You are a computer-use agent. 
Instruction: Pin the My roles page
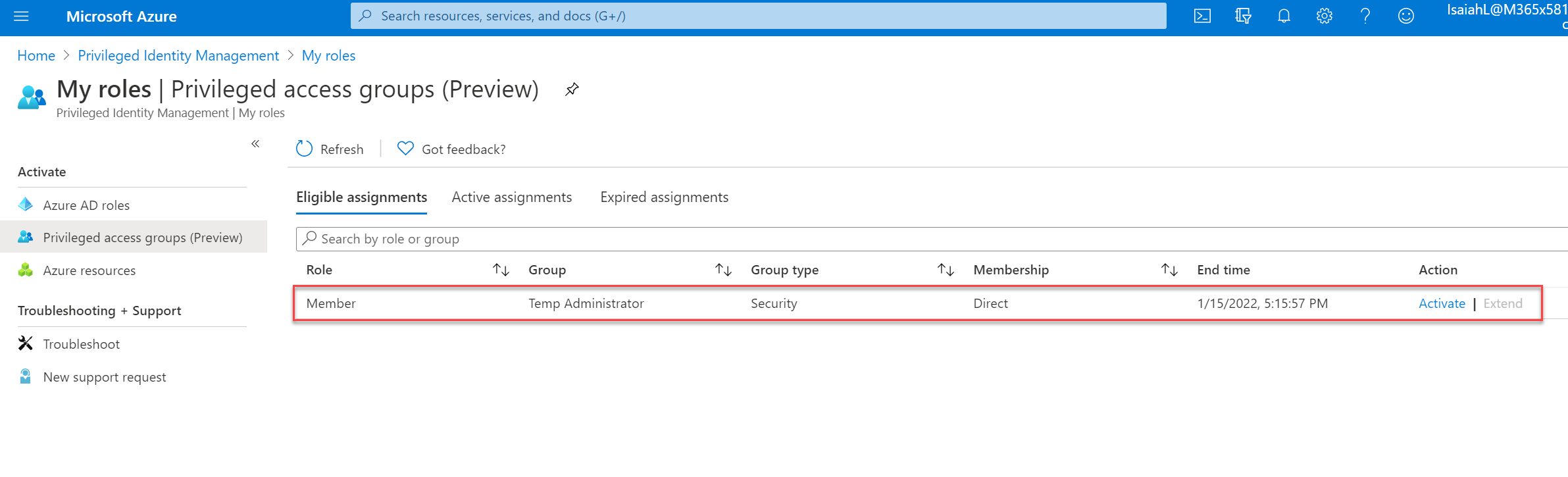tap(572, 89)
